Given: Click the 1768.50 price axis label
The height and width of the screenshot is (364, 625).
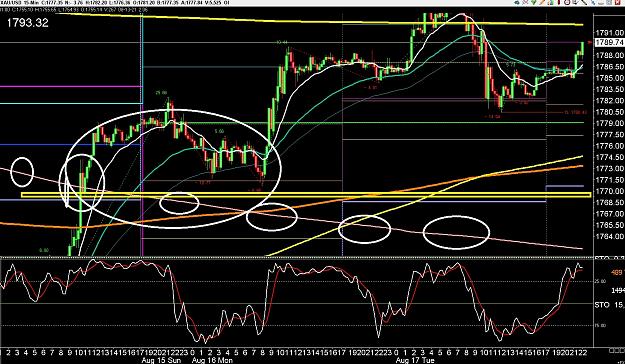Looking at the screenshot, I should coord(610,203).
